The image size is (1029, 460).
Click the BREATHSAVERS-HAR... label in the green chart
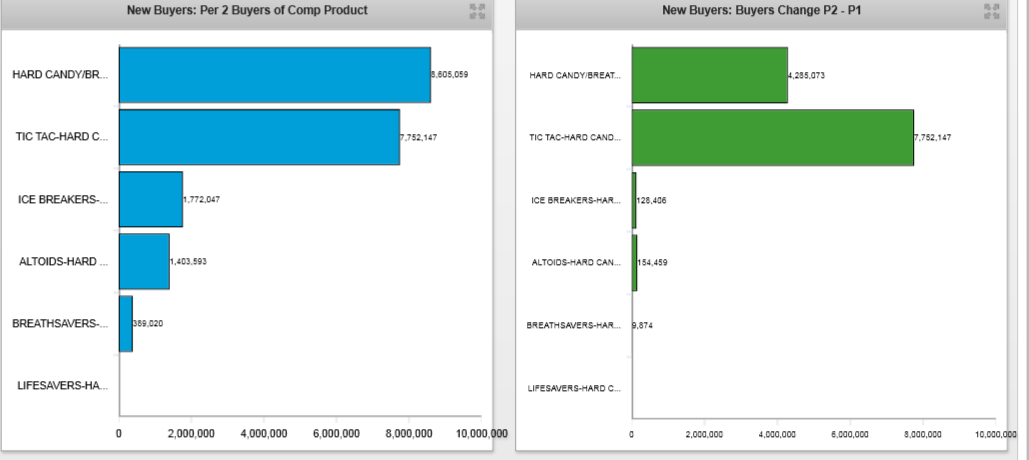pos(574,325)
